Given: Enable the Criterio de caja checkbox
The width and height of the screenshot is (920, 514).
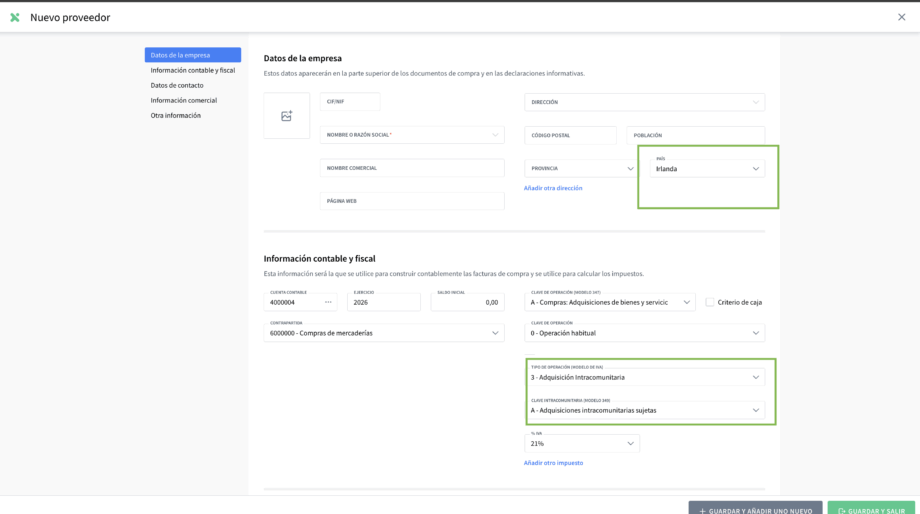Looking at the screenshot, I should (710, 302).
